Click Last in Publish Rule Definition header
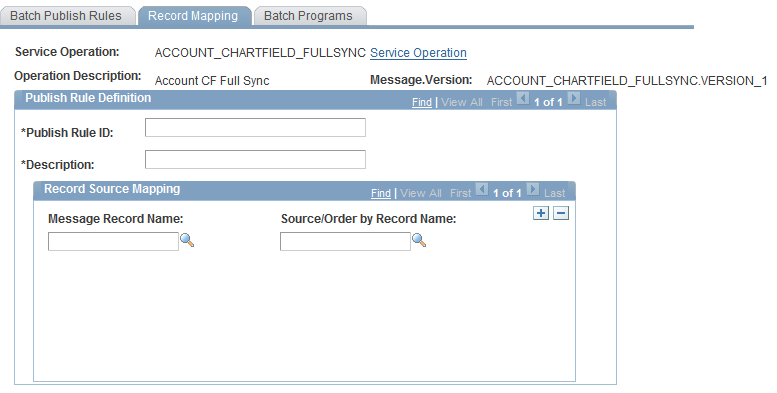The height and width of the screenshot is (393, 777). coord(596,102)
